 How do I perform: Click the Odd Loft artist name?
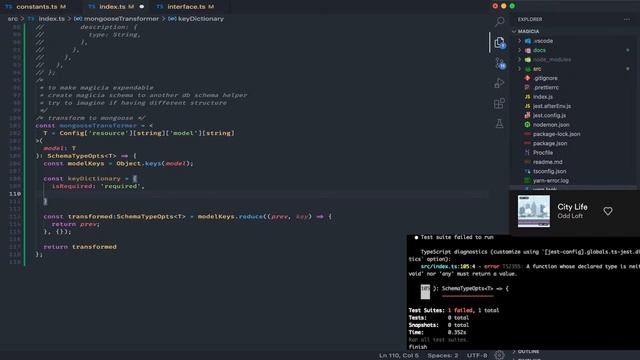pyautogui.click(x=570, y=216)
